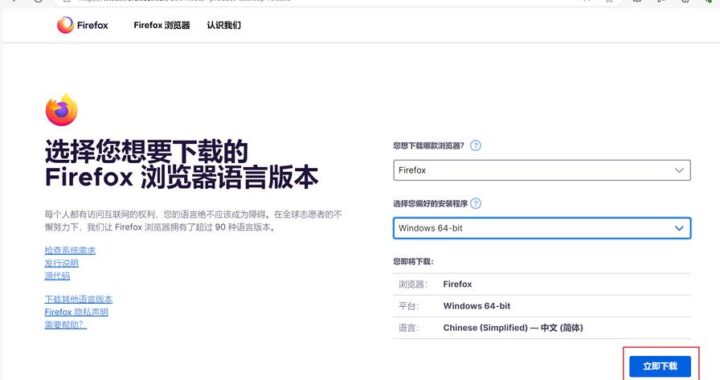Expand the Windows 64-bit installer dropdown

coord(542,228)
